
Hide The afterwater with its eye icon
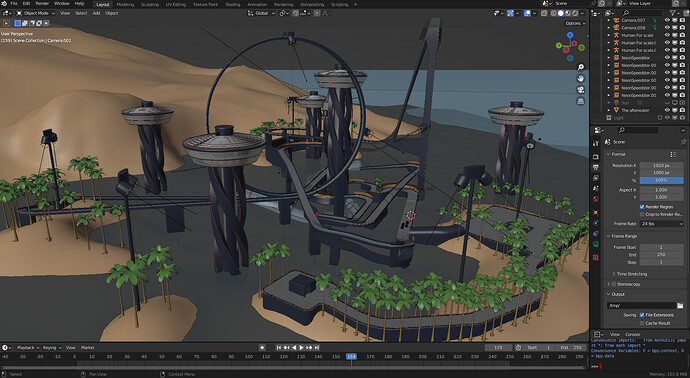667,110
